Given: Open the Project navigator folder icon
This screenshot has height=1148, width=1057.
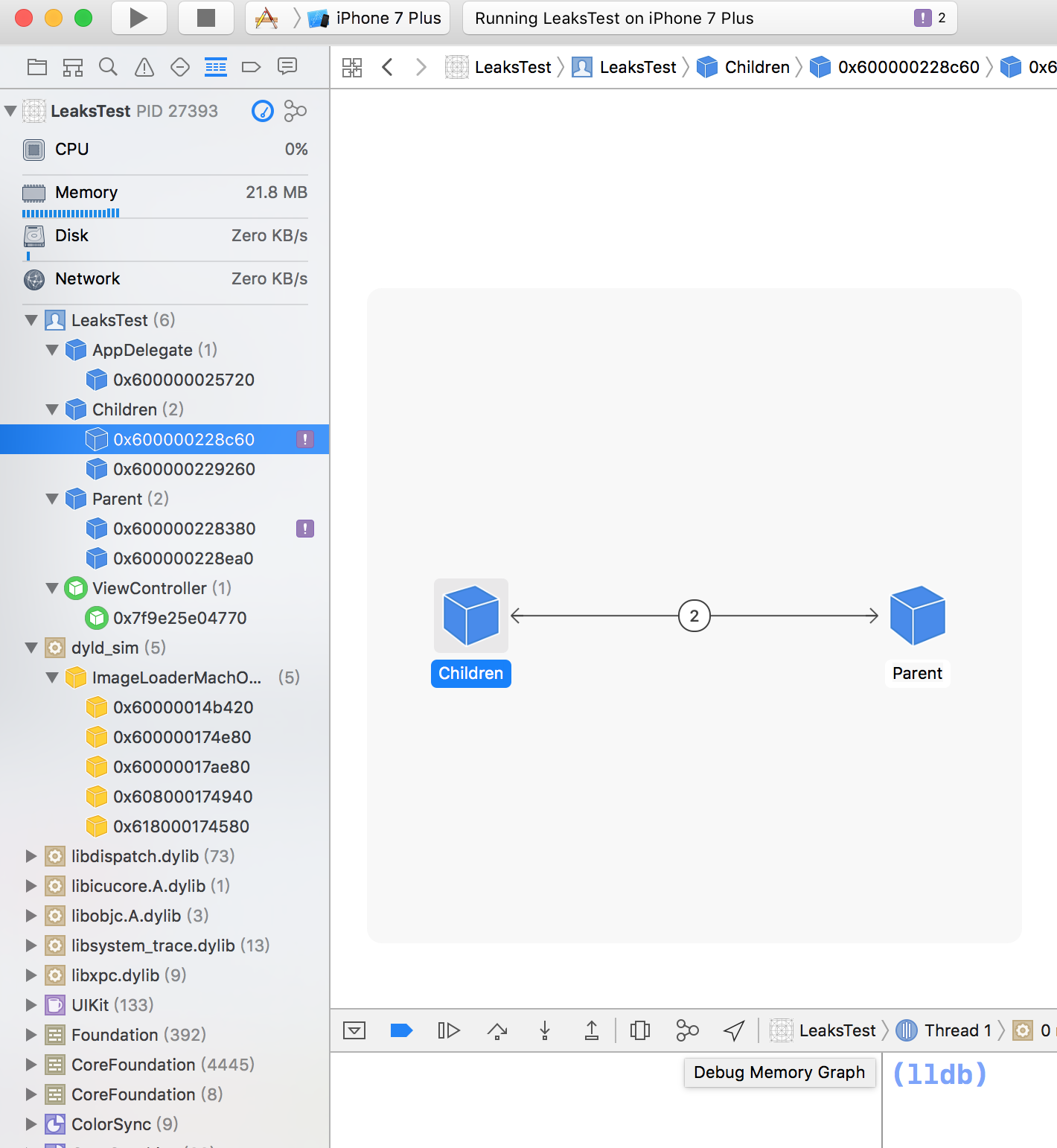Looking at the screenshot, I should 37,68.
